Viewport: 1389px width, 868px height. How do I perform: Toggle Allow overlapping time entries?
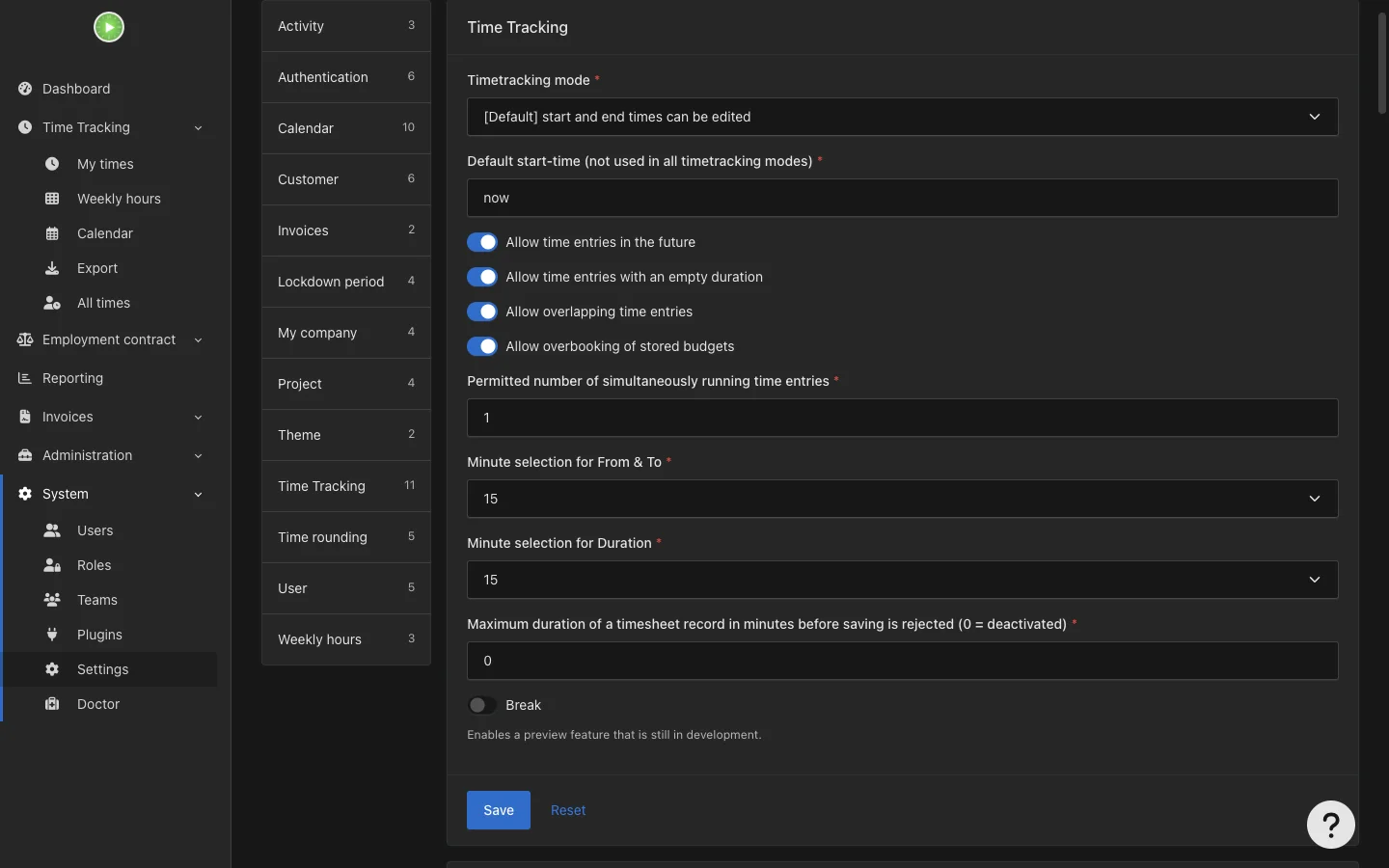482,312
